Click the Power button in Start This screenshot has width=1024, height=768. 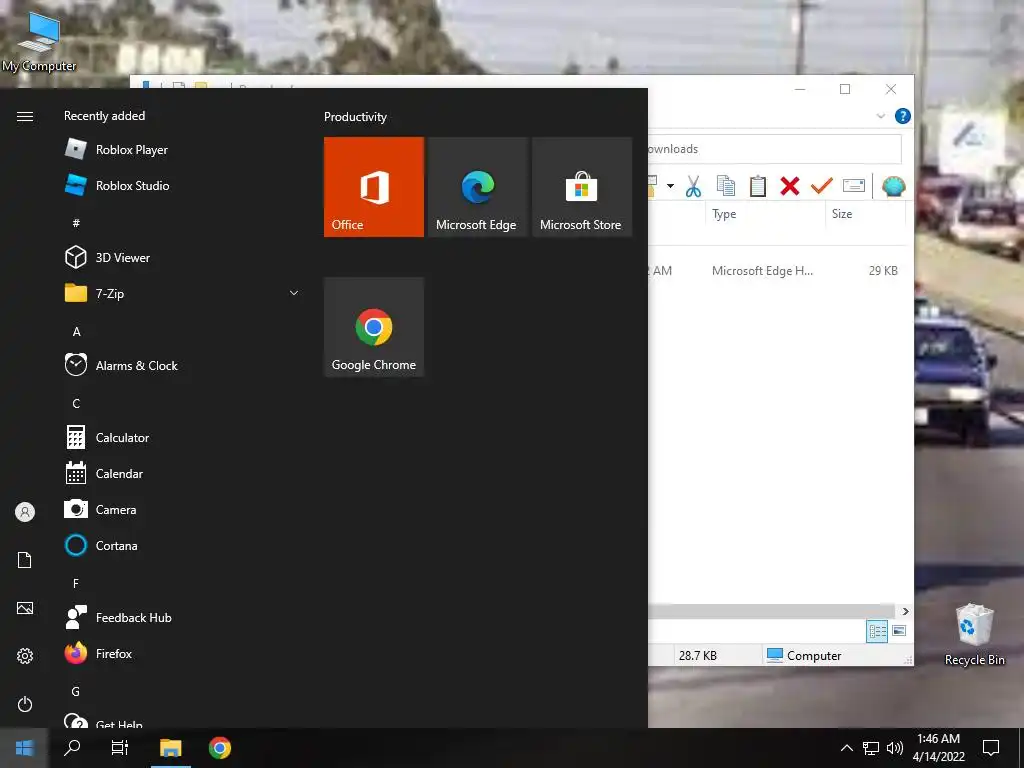coord(25,704)
